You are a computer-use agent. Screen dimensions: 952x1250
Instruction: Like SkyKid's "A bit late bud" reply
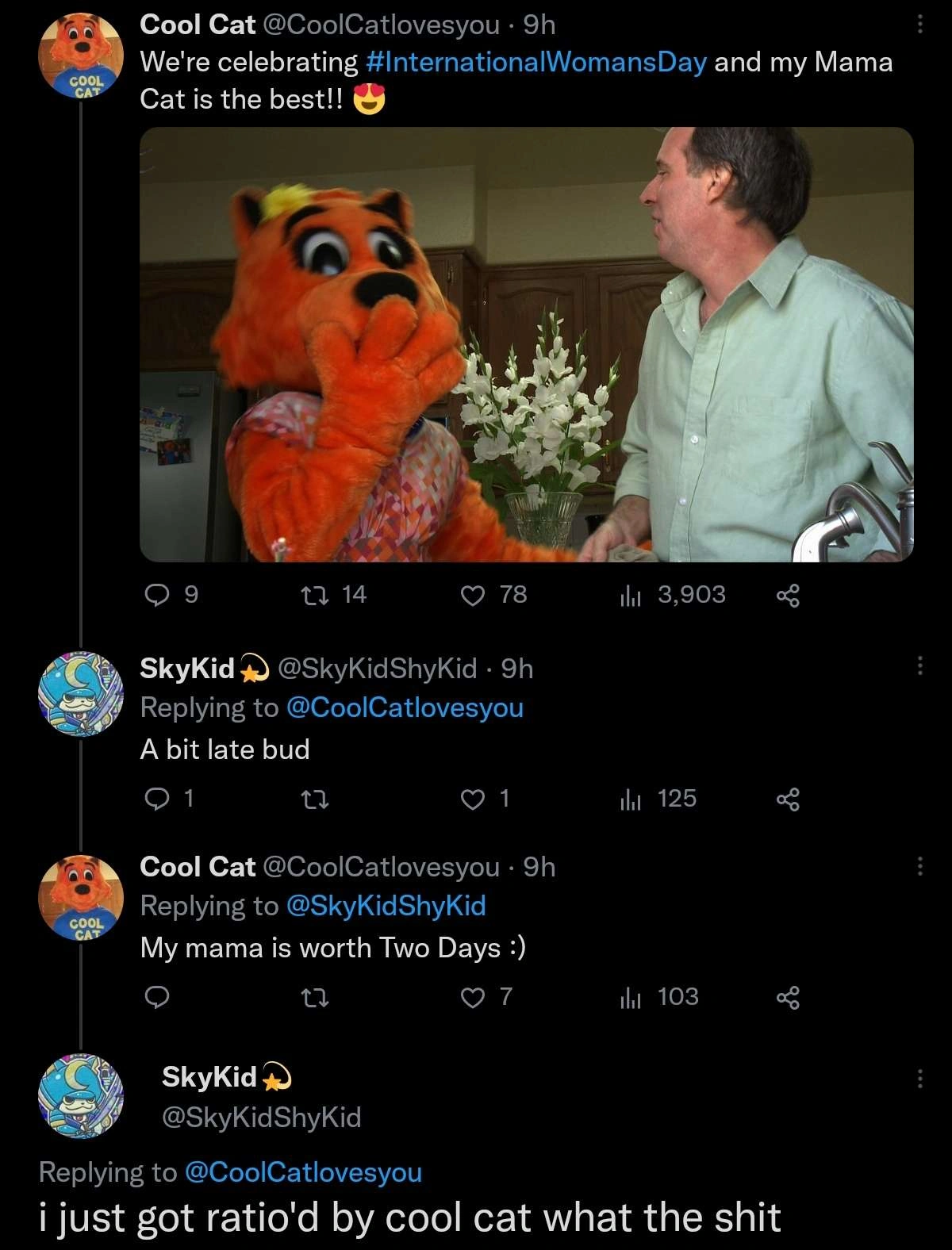pyautogui.click(x=473, y=799)
